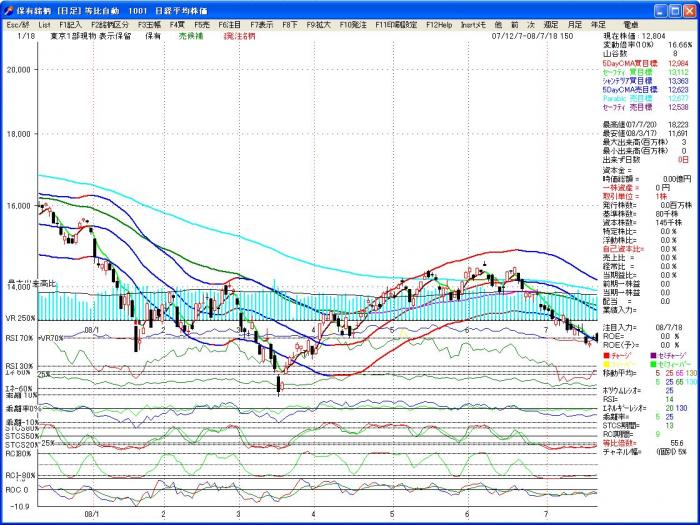Click the 5DayCMA売目標 12,623 row
Viewport: 700px width, 525px height.
[x=646, y=90]
